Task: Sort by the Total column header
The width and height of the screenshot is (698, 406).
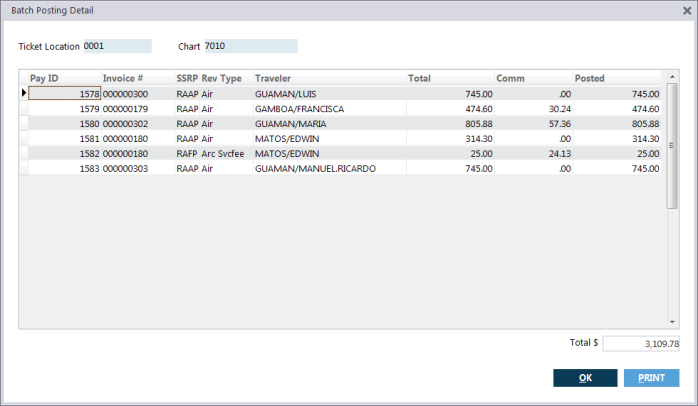Action: (450, 78)
